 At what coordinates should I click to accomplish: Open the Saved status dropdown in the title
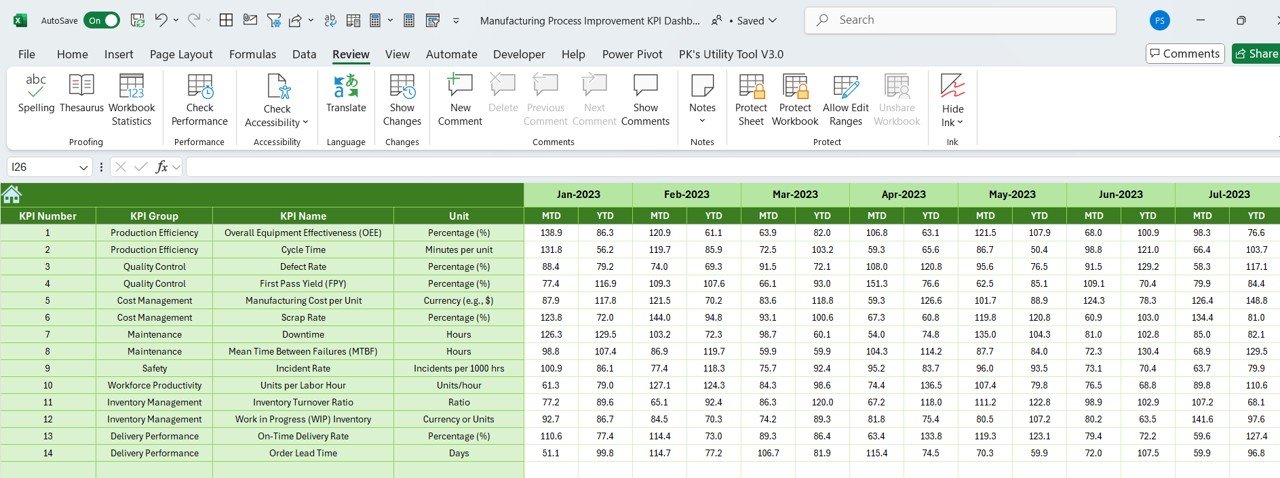point(770,20)
